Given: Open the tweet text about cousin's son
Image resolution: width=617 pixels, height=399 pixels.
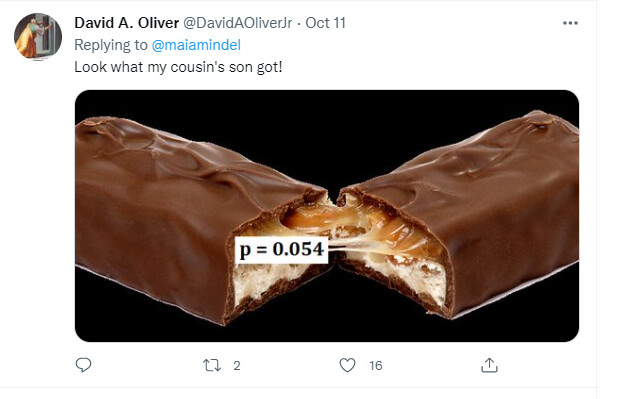Looking at the screenshot, I should pos(178,67).
